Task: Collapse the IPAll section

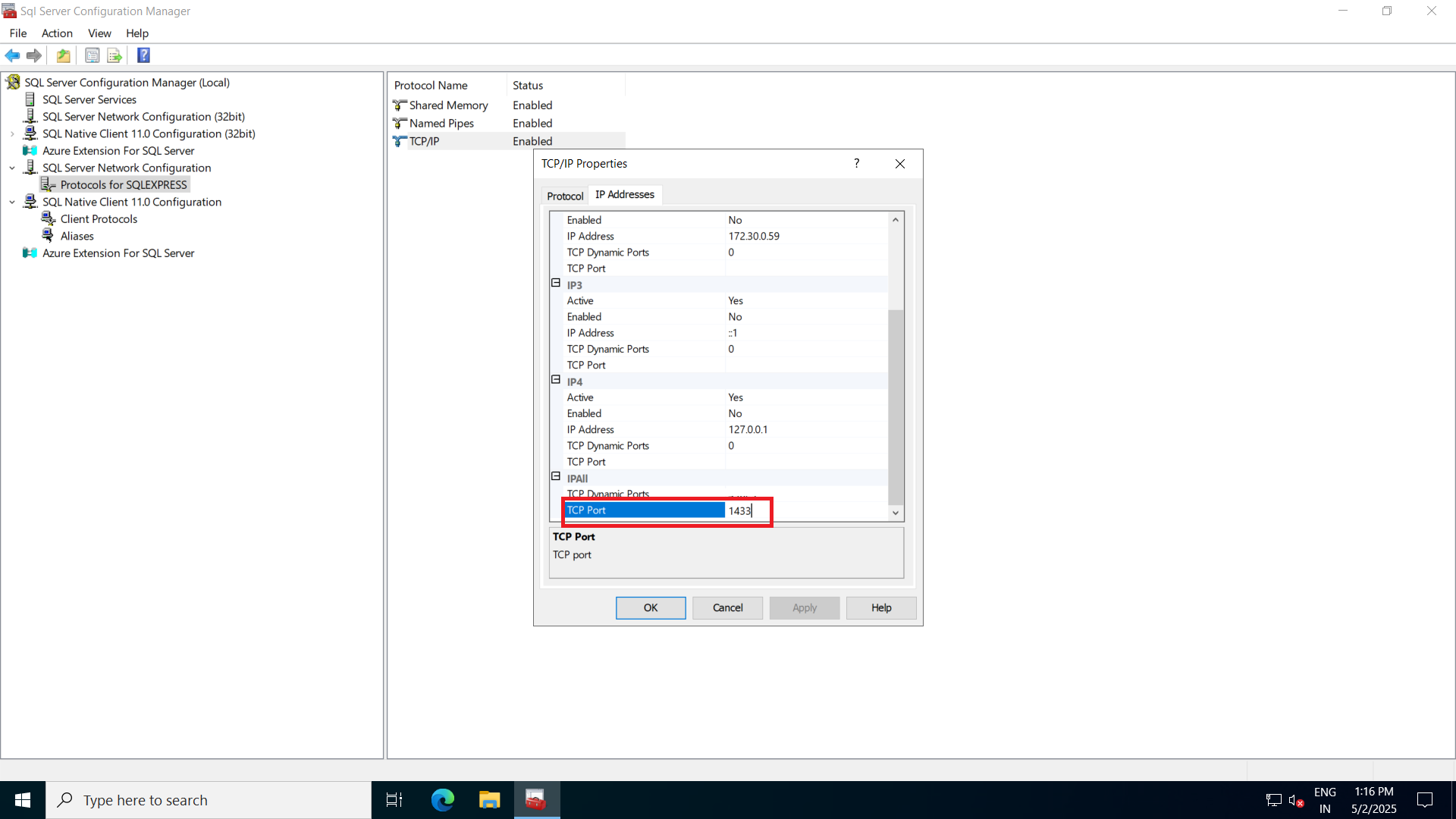Action: [x=556, y=476]
